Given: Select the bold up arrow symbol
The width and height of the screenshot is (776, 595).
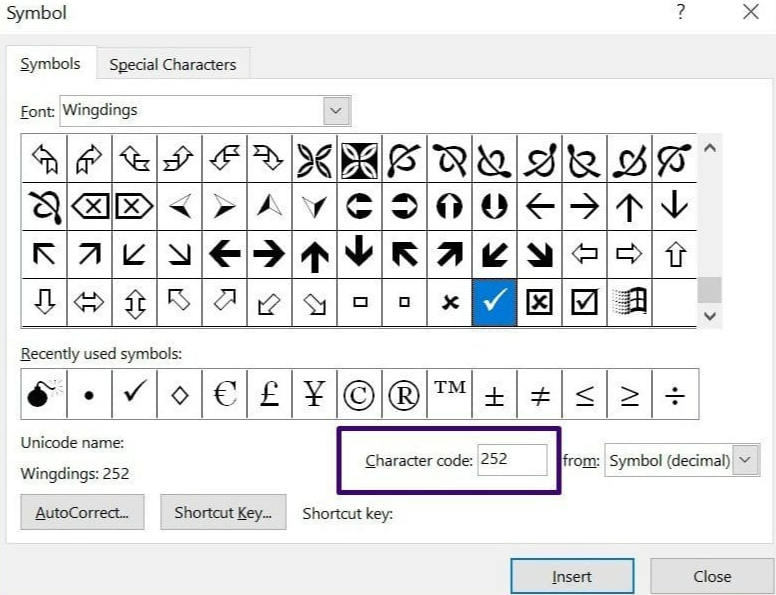Looking at the screenshot, I should (314, 254).
